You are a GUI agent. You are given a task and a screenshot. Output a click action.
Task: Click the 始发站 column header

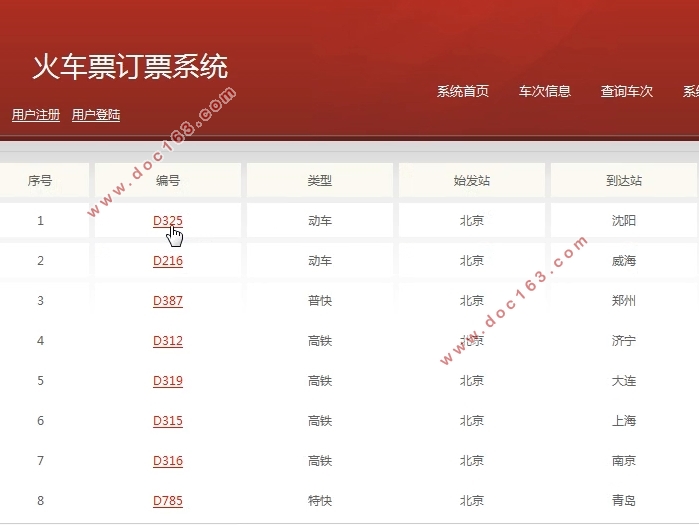(x=472, y=180)
